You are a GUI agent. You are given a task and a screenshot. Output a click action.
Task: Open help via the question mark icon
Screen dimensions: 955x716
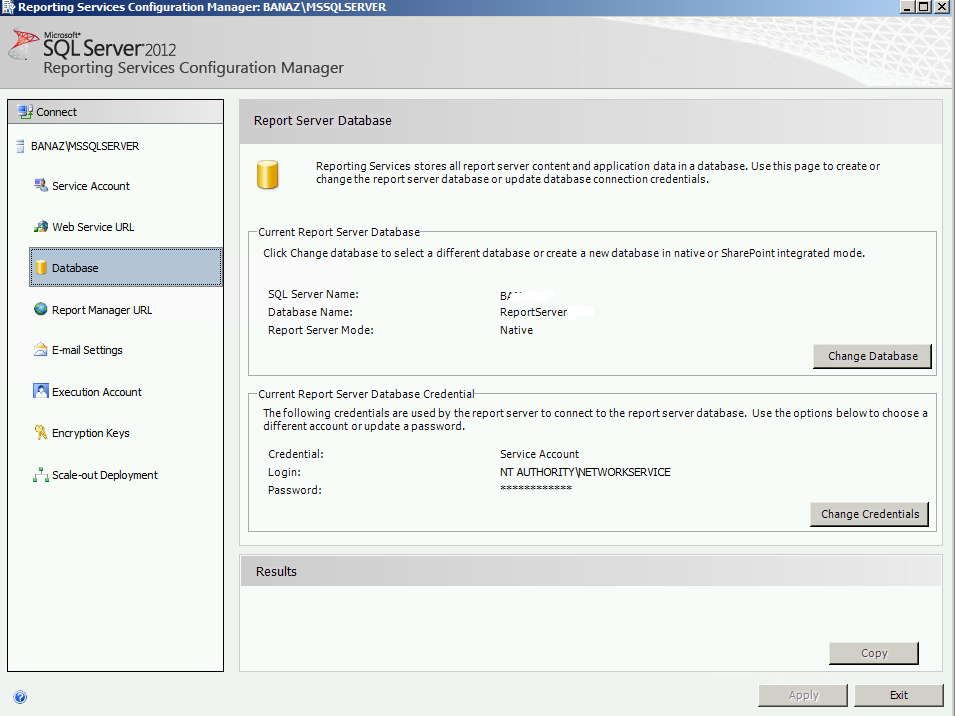click(x=20, y=697)
